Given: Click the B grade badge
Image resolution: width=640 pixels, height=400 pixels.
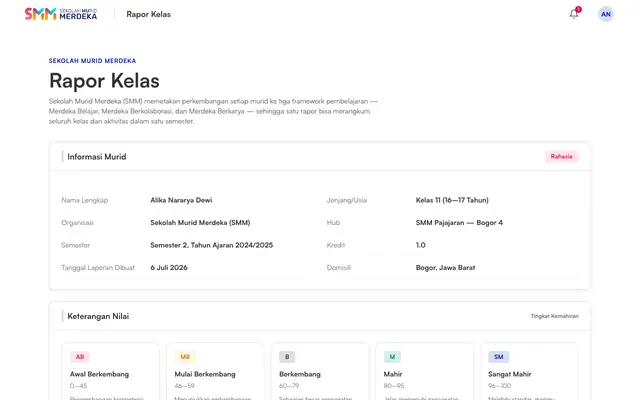Looking at the screenshot, I should click(287, 357).
